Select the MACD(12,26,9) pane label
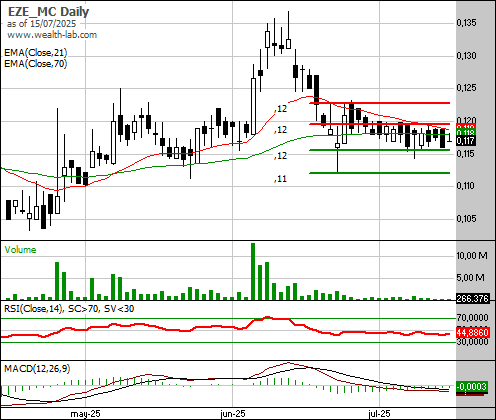The width and height of the screenshot is (496, 420). click(37, 369)
